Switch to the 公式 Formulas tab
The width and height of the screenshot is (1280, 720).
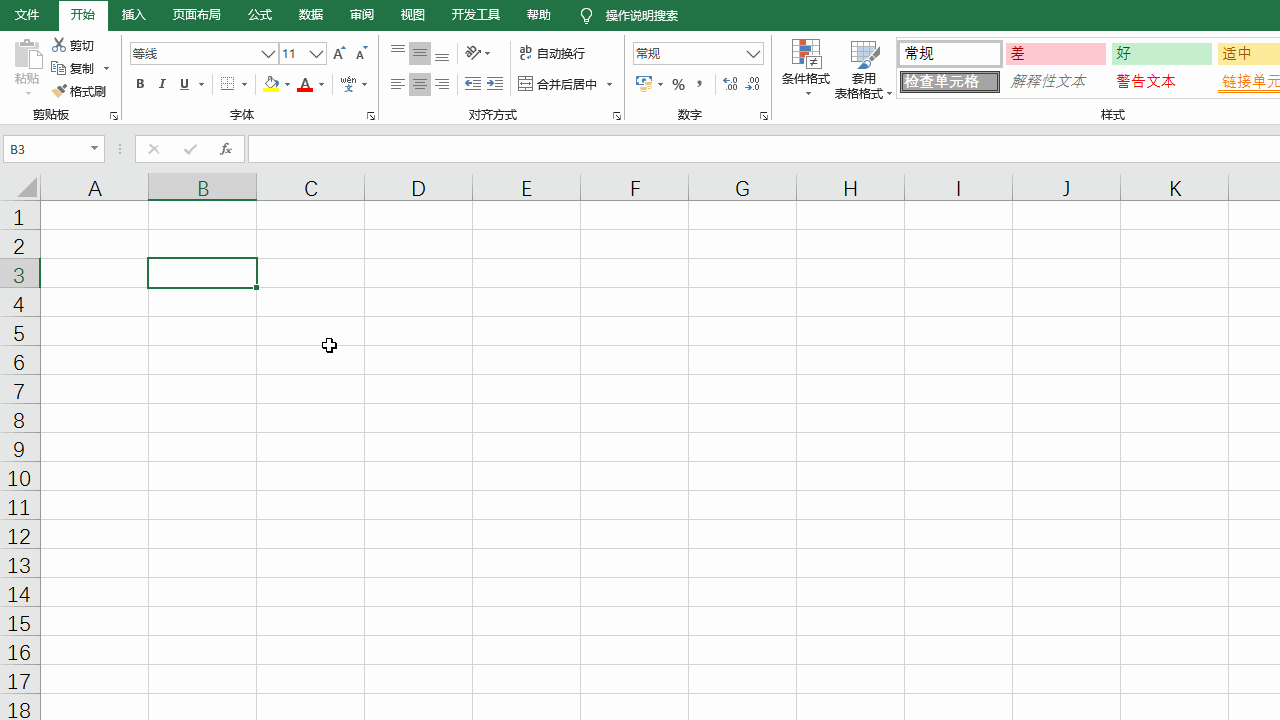click(x=260, y=15)
